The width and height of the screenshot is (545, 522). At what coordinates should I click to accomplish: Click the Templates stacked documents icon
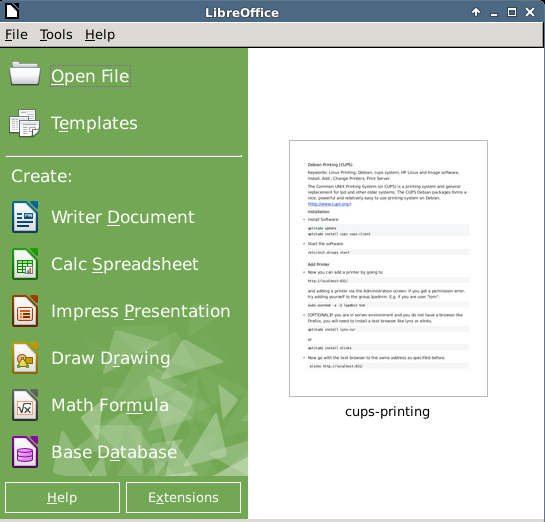(x=24, y=123)
